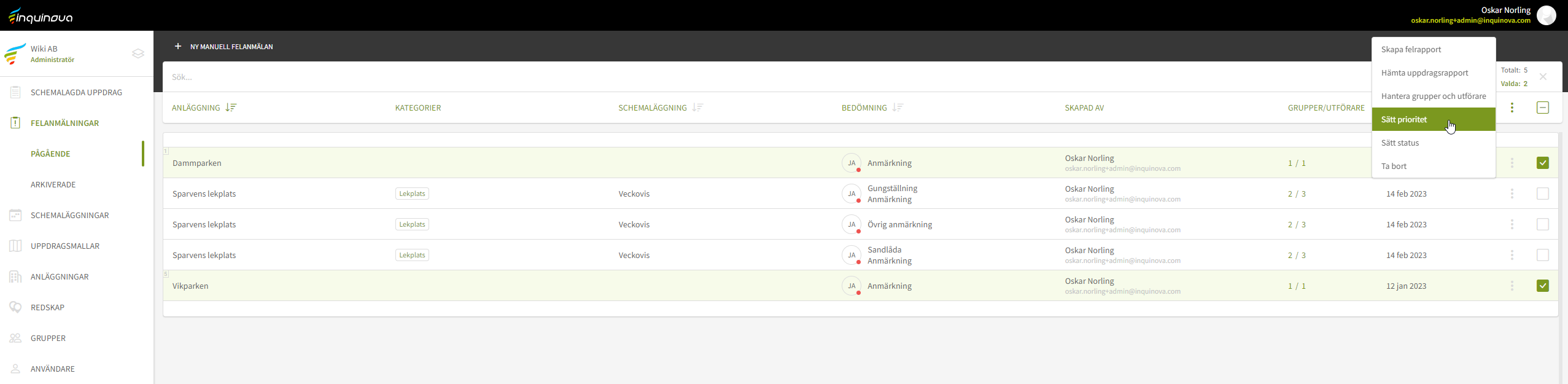
Task: Choose Ta bort in the context menu
Action: 1394,166
